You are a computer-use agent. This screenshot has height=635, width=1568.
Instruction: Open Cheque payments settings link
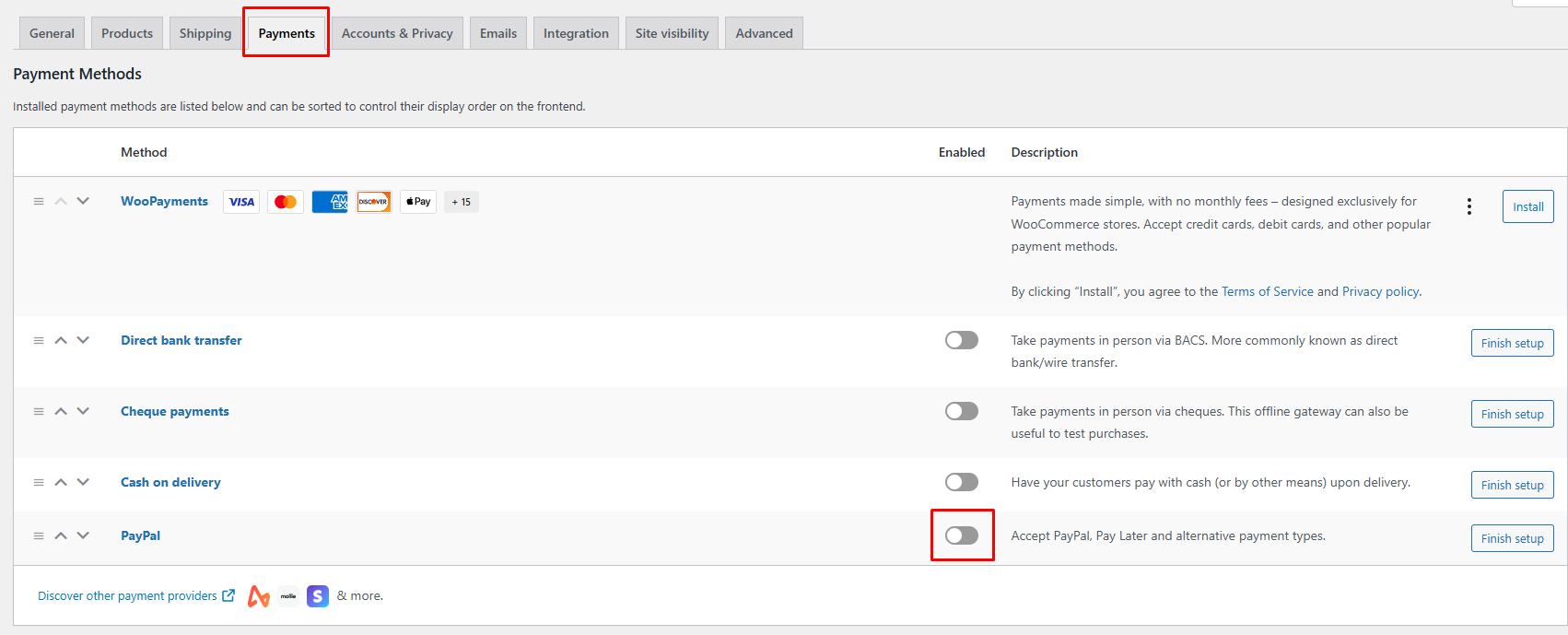pos(175,411)
